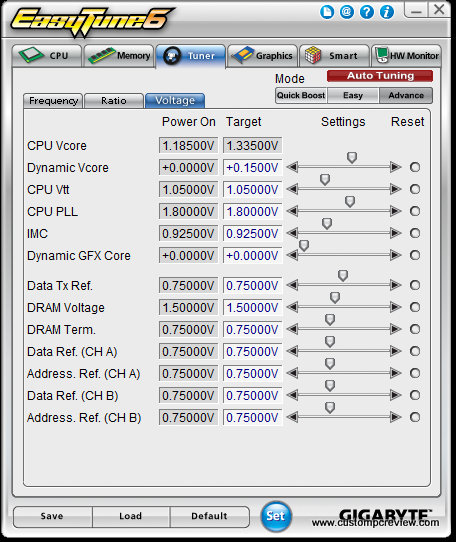Click the Data Tx Ref. slider handle

343,275
